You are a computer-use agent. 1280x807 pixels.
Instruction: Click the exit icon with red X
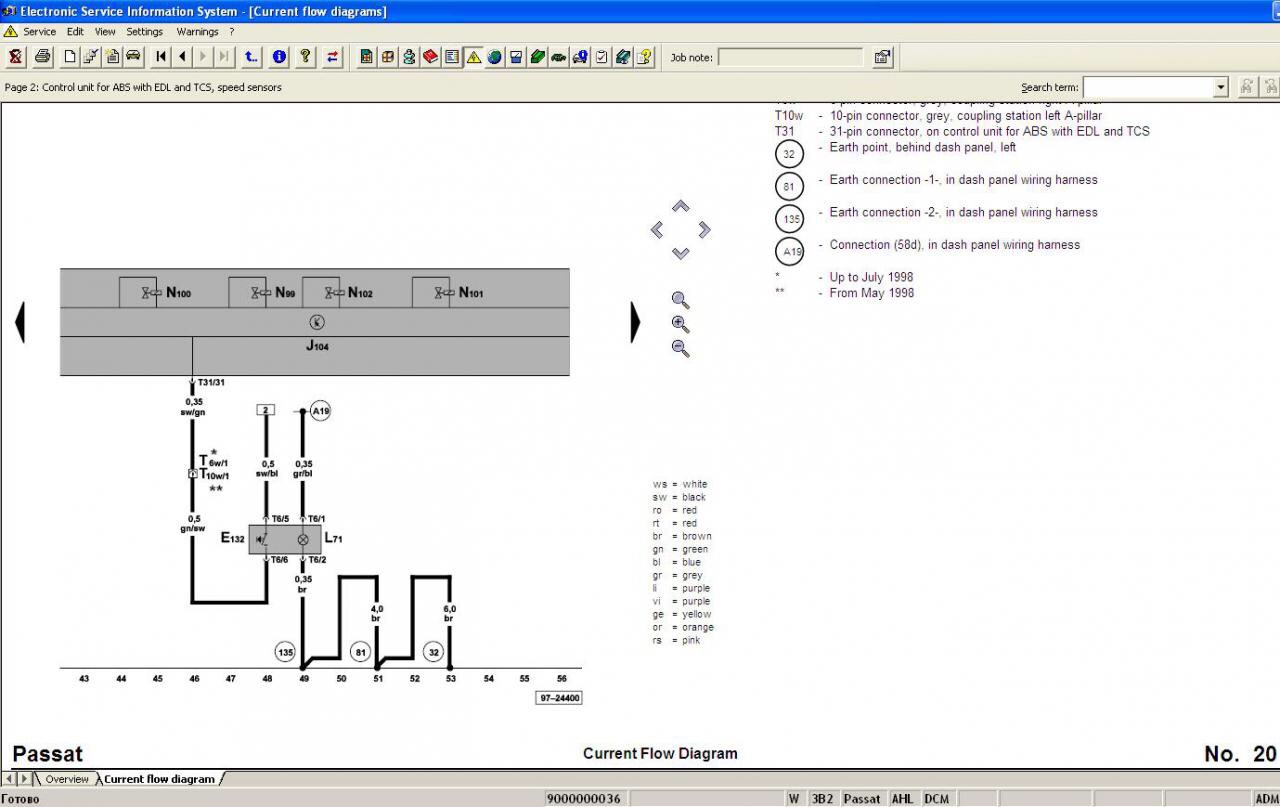(x=16, y=57)
